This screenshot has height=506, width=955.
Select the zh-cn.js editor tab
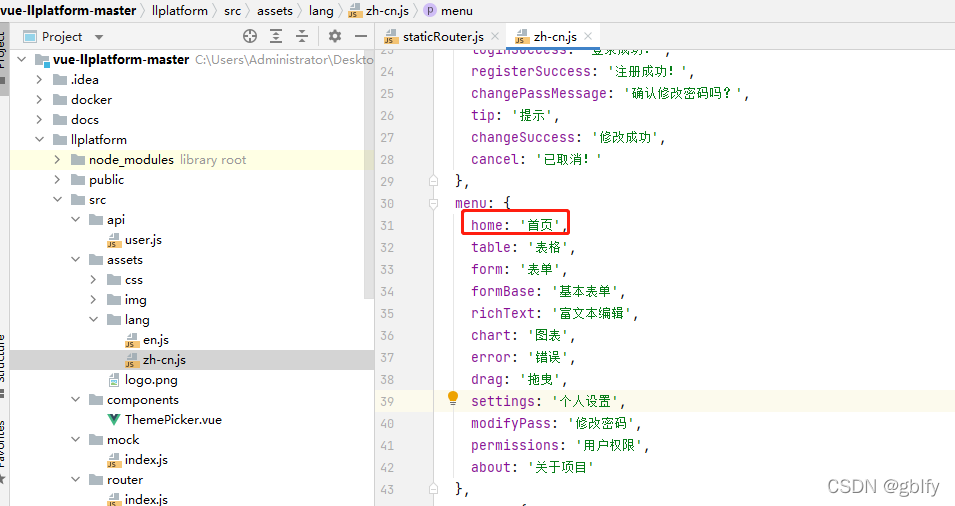[554, 37]
